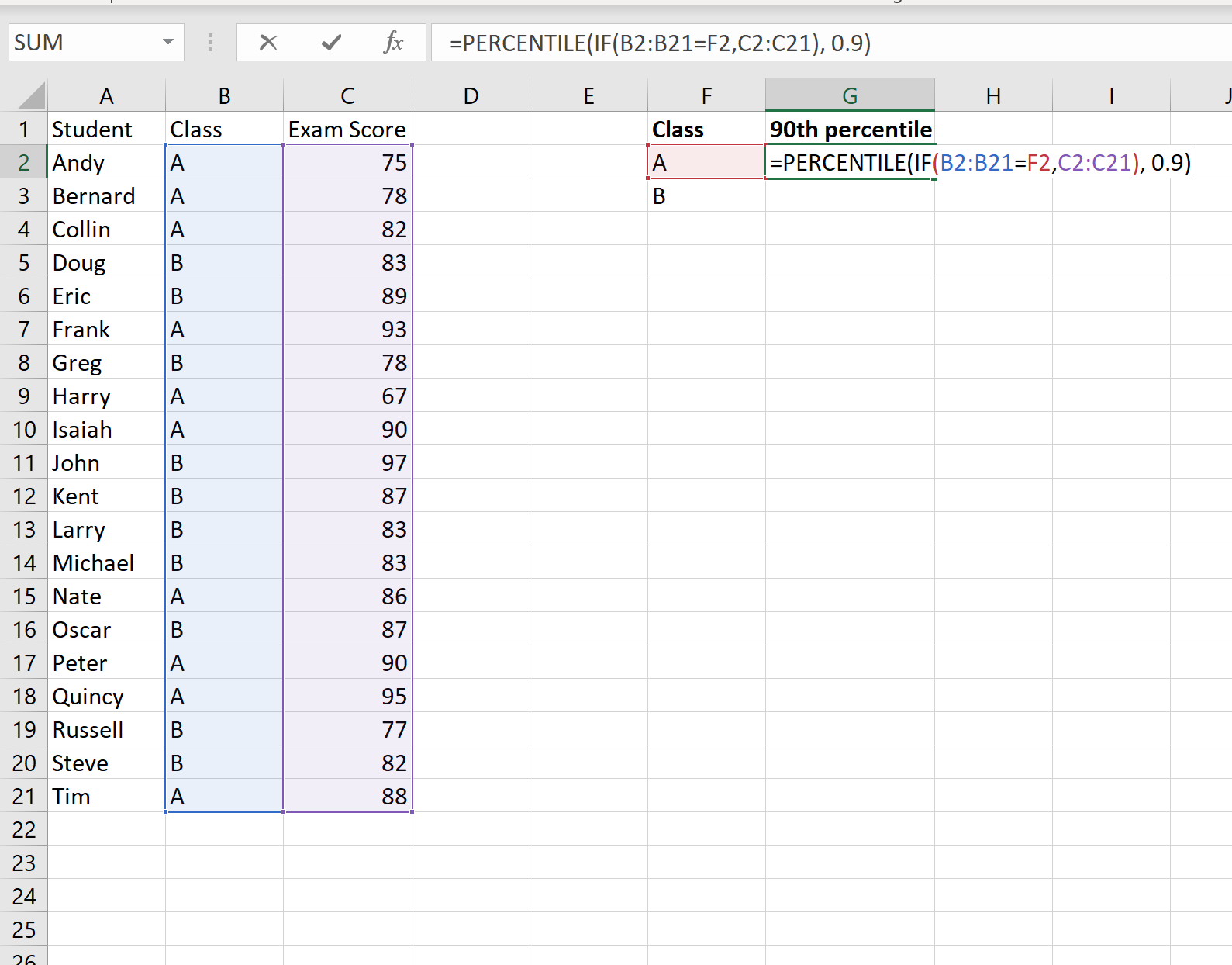Viewport: 1232px width, 965px height.
Task: Click the '90th percentile' header cell
Action: click(850, 129)
